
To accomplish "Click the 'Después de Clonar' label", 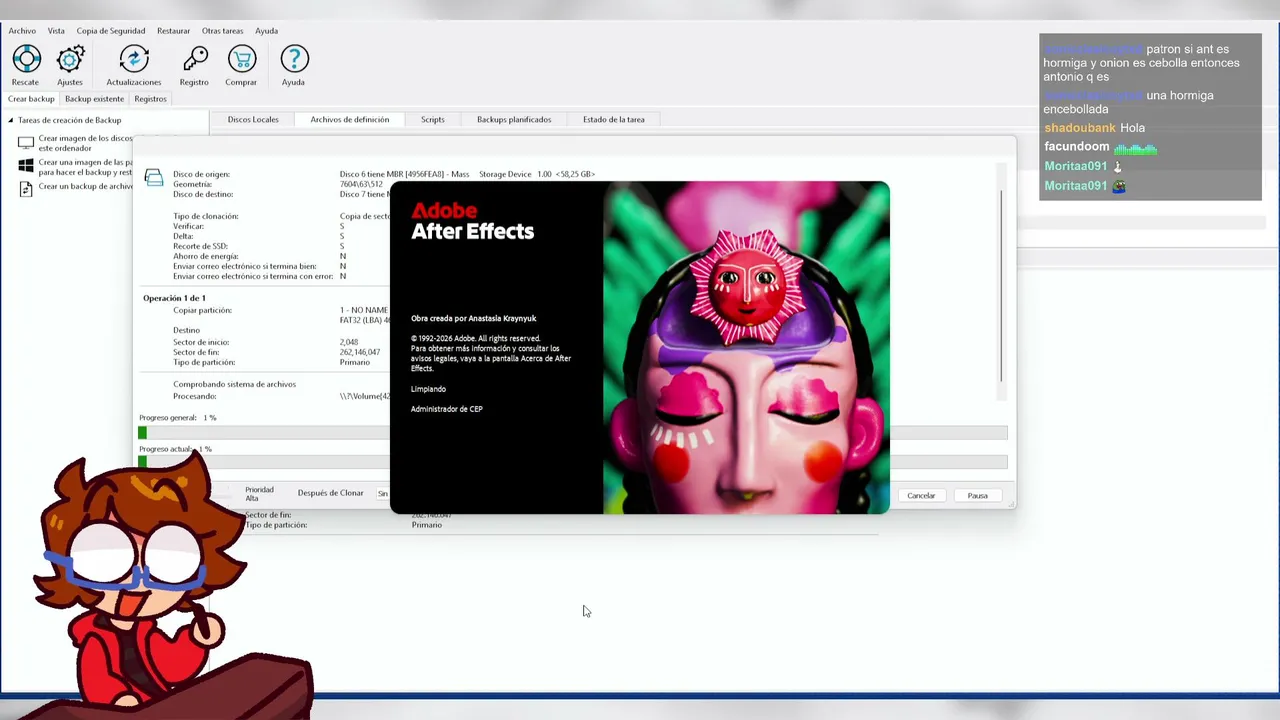I will [x=330, y=493].
